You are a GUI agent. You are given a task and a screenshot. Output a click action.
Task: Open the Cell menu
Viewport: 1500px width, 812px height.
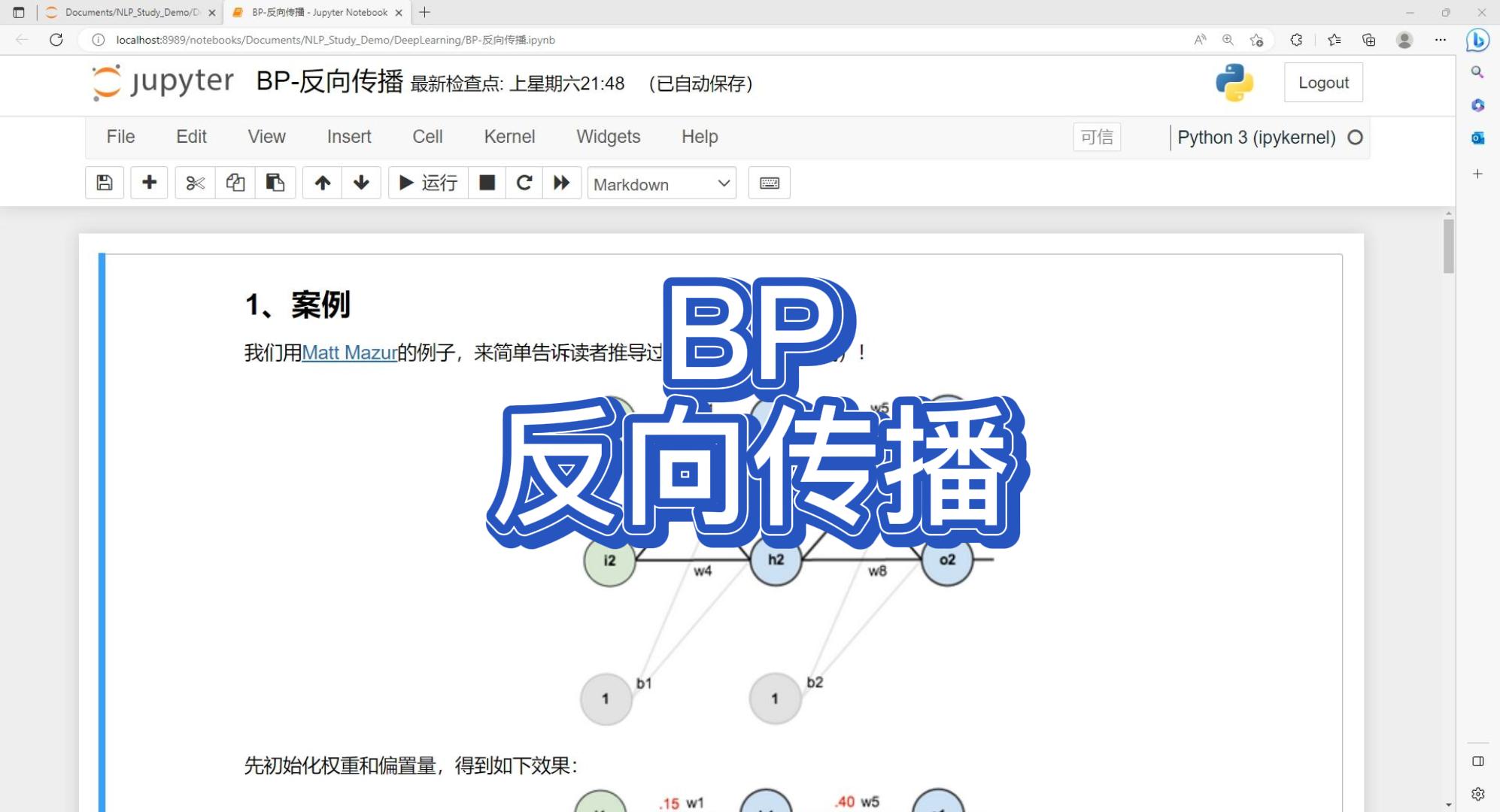tap(427, 137)
